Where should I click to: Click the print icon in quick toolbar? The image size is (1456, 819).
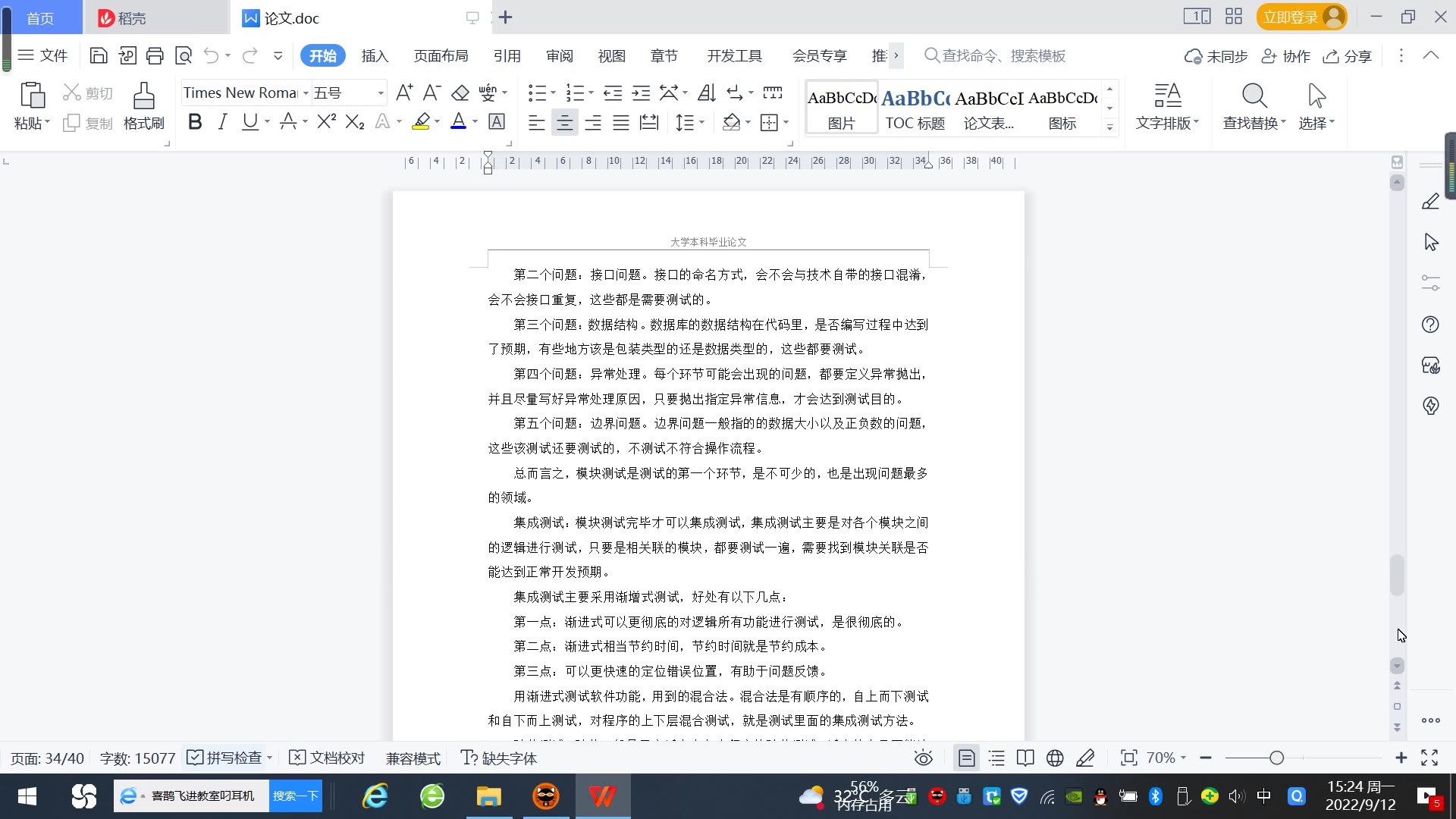[155, 55]
